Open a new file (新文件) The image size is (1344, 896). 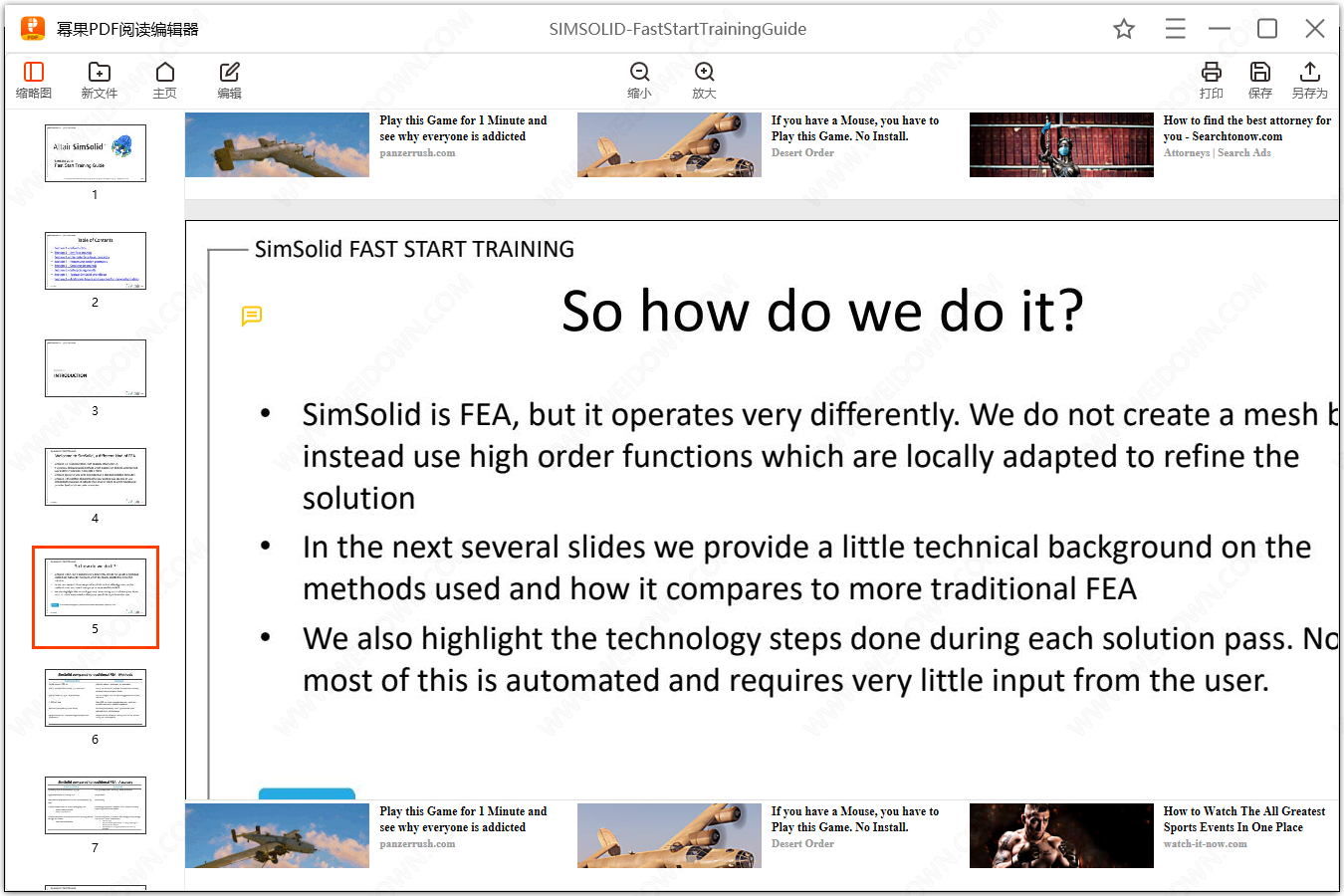[x=100, y=81]
